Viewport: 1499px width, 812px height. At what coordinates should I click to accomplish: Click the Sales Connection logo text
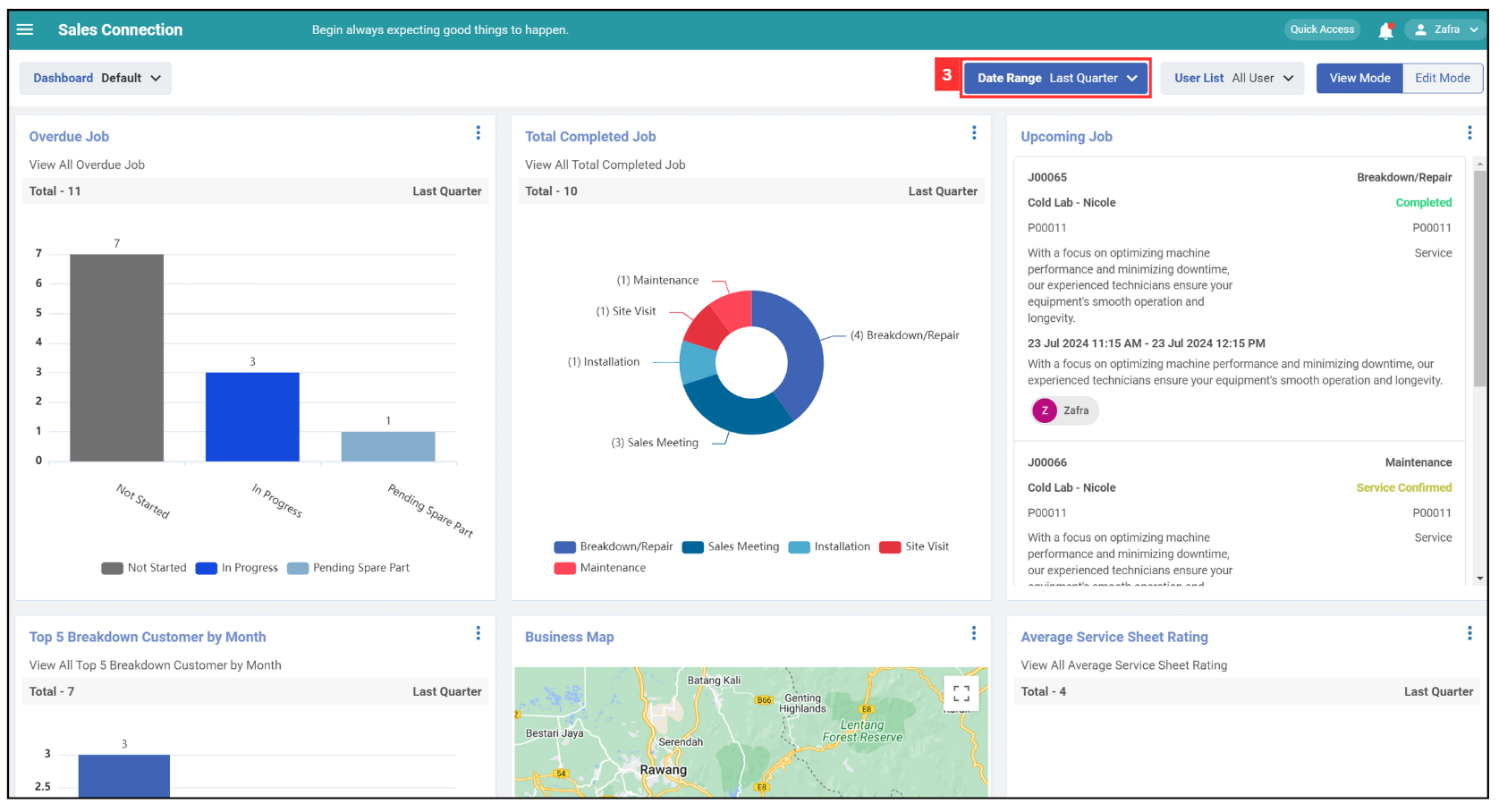tap(120, 30)
